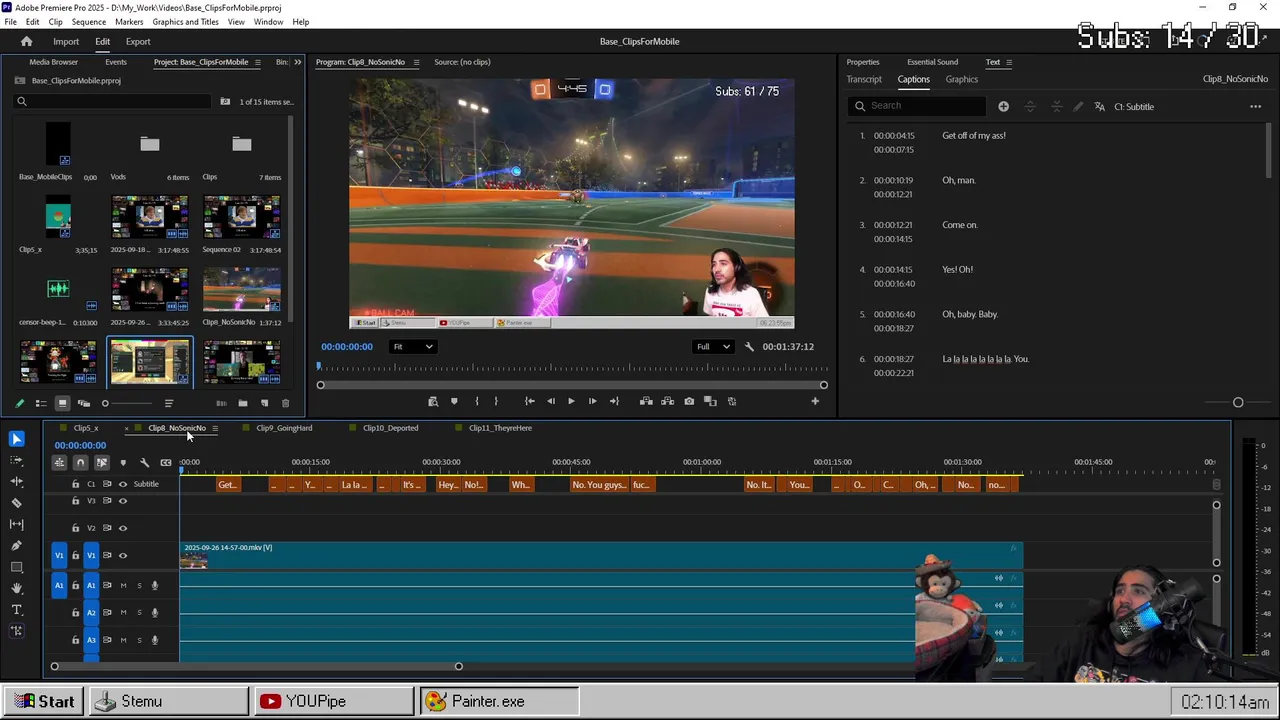The width and height of the screenshot is (1280, 720).
Task: Click the New Item icon in Project panel
Action: point(264,403)
